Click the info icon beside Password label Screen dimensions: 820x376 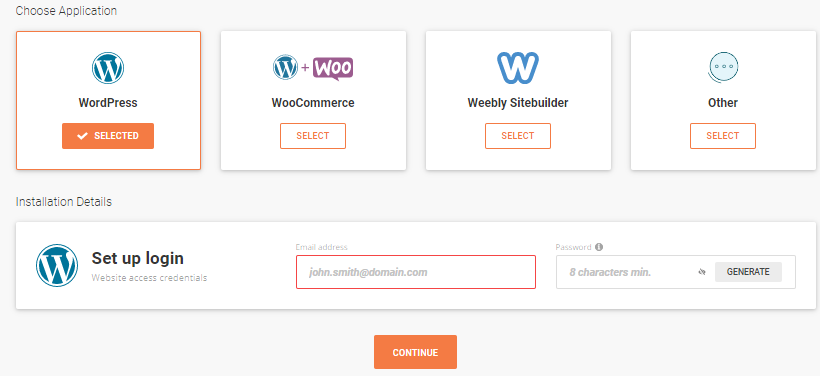599,247
